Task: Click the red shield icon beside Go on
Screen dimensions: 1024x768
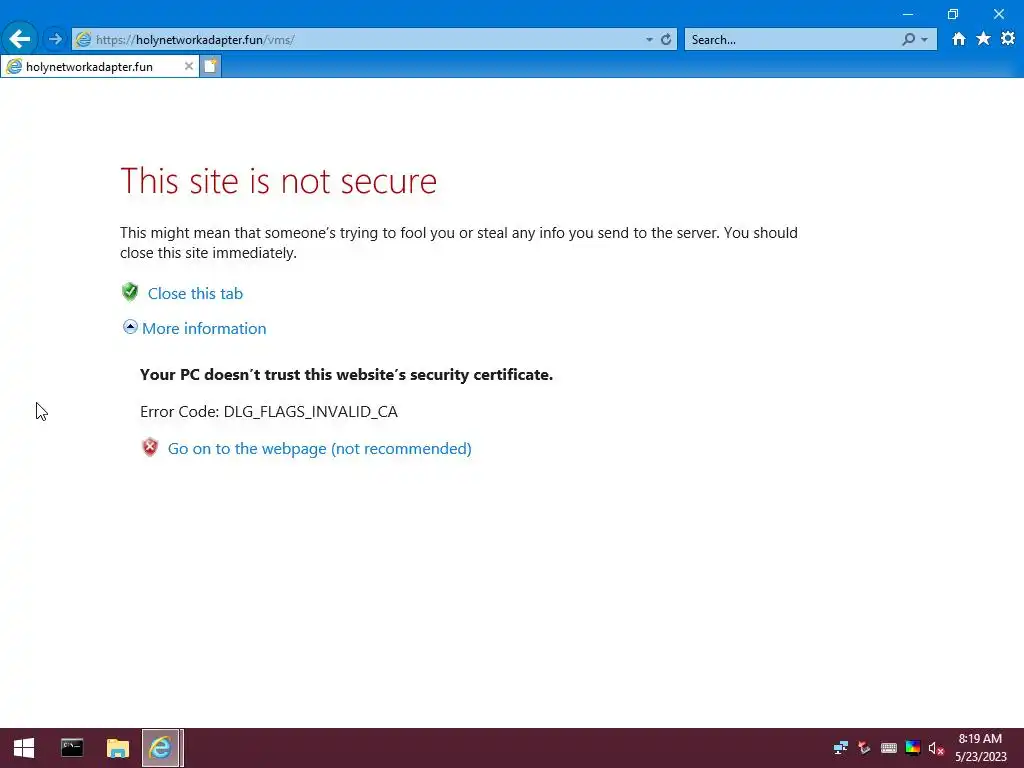Action: [x=150, y=447]
